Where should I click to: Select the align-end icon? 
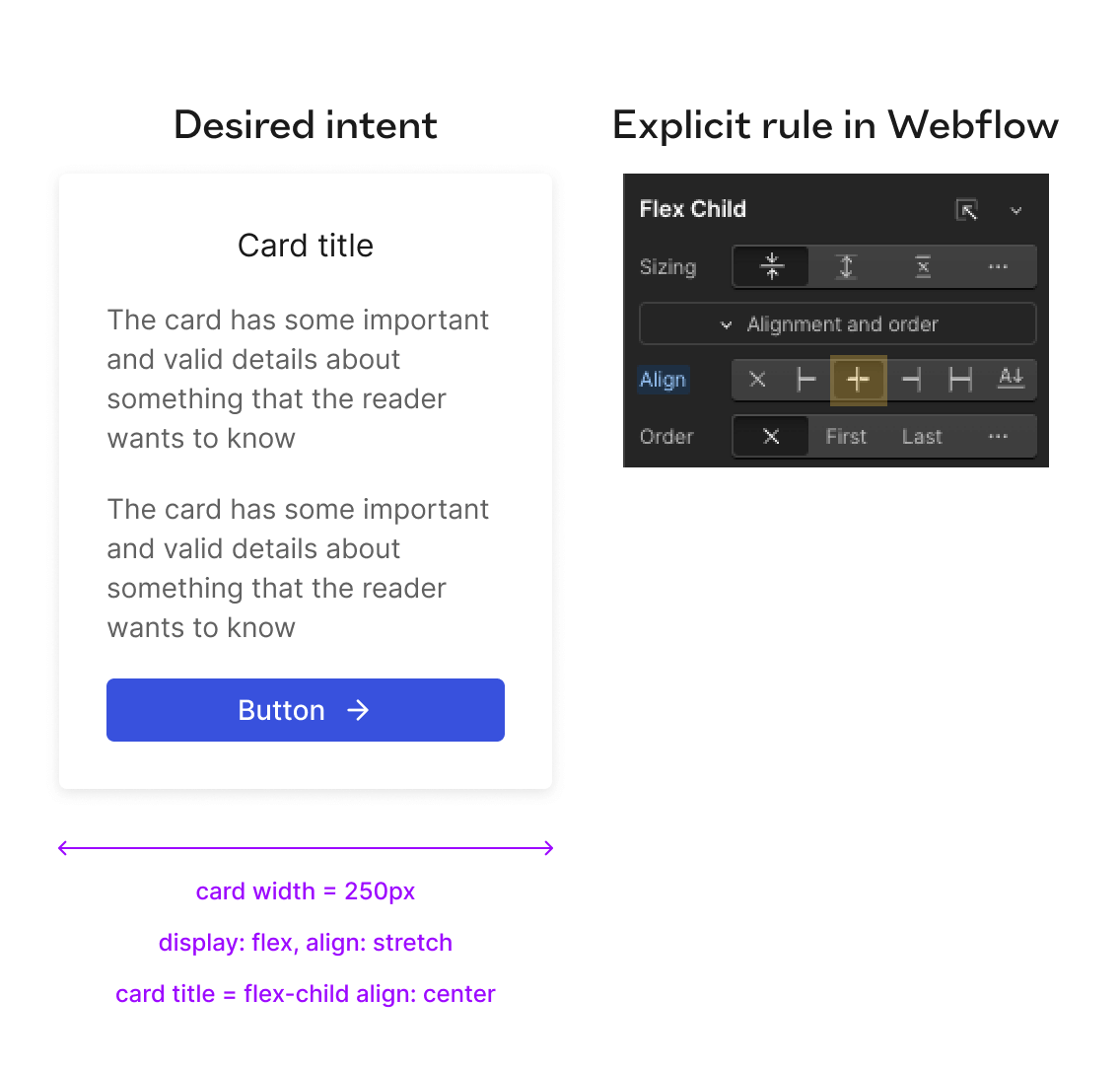click(909, 380)
